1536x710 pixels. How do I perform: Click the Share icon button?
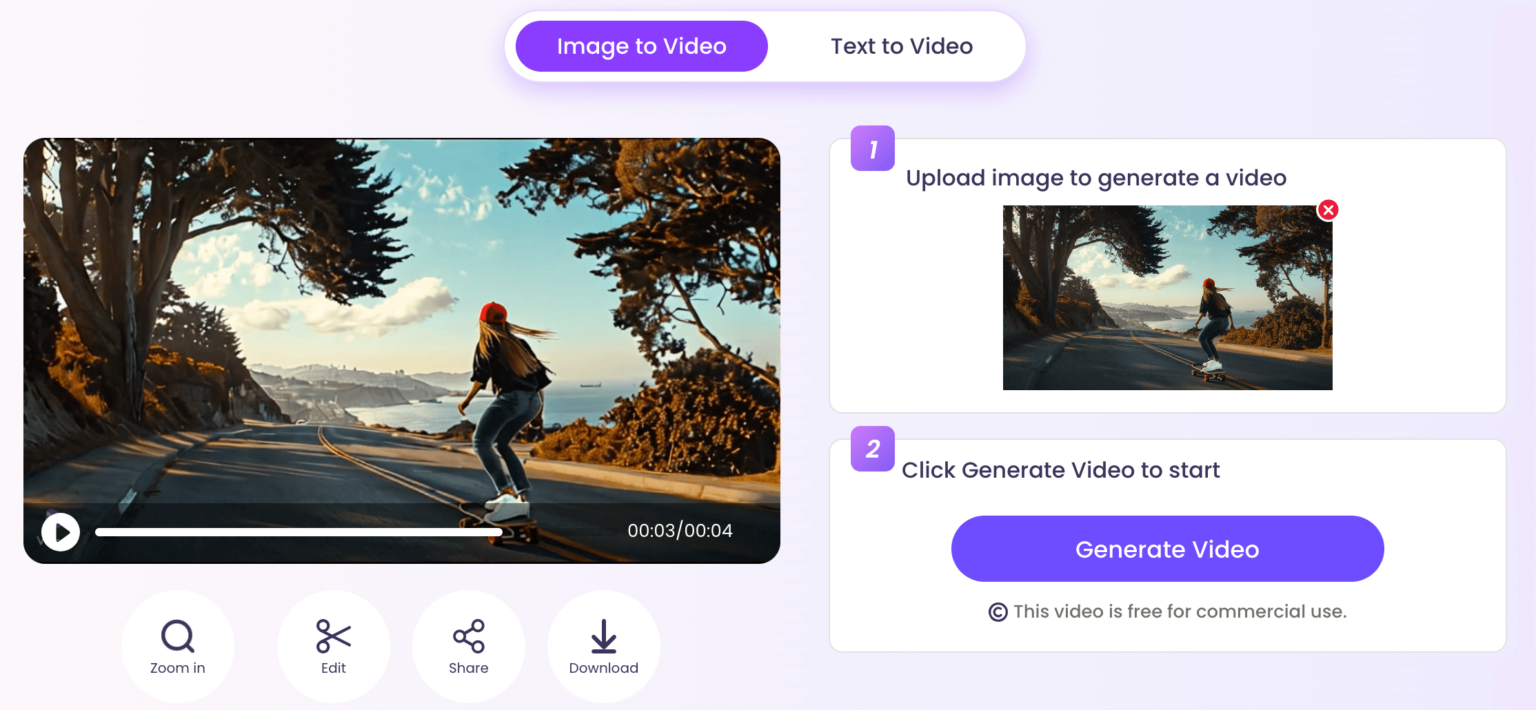tap(468, 646)
